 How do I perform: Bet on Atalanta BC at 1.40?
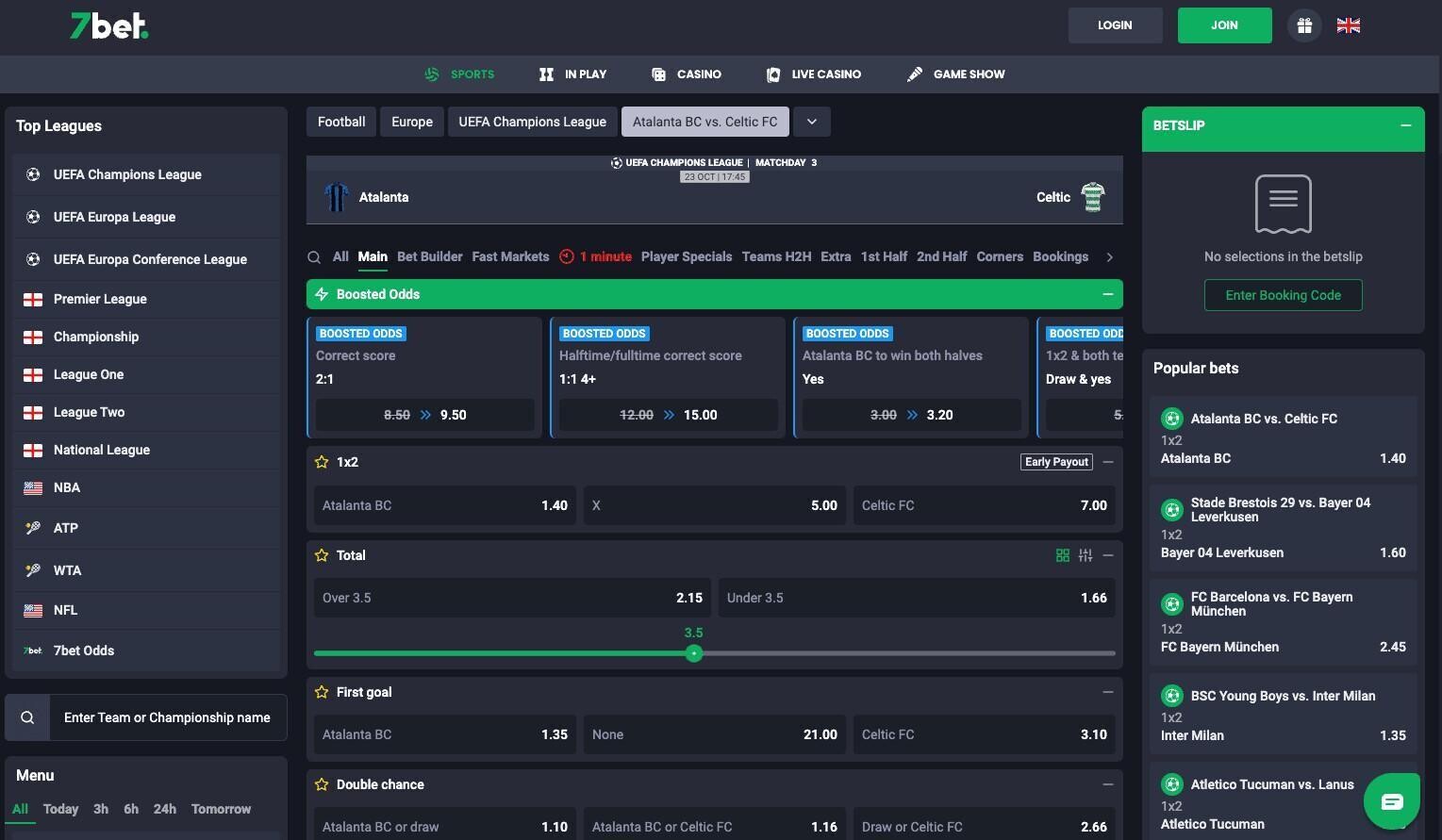pyautogui.click(x=445, y=505)
